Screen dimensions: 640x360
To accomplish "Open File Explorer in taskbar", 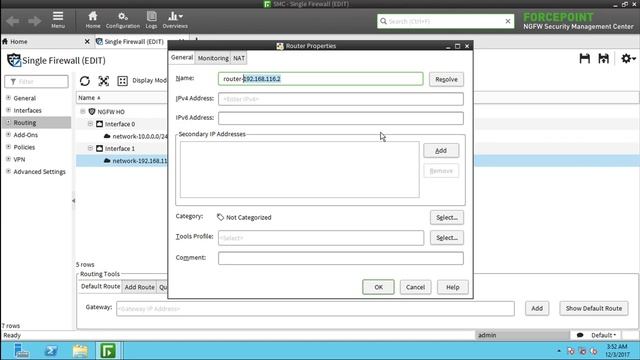I will [80, 351].
